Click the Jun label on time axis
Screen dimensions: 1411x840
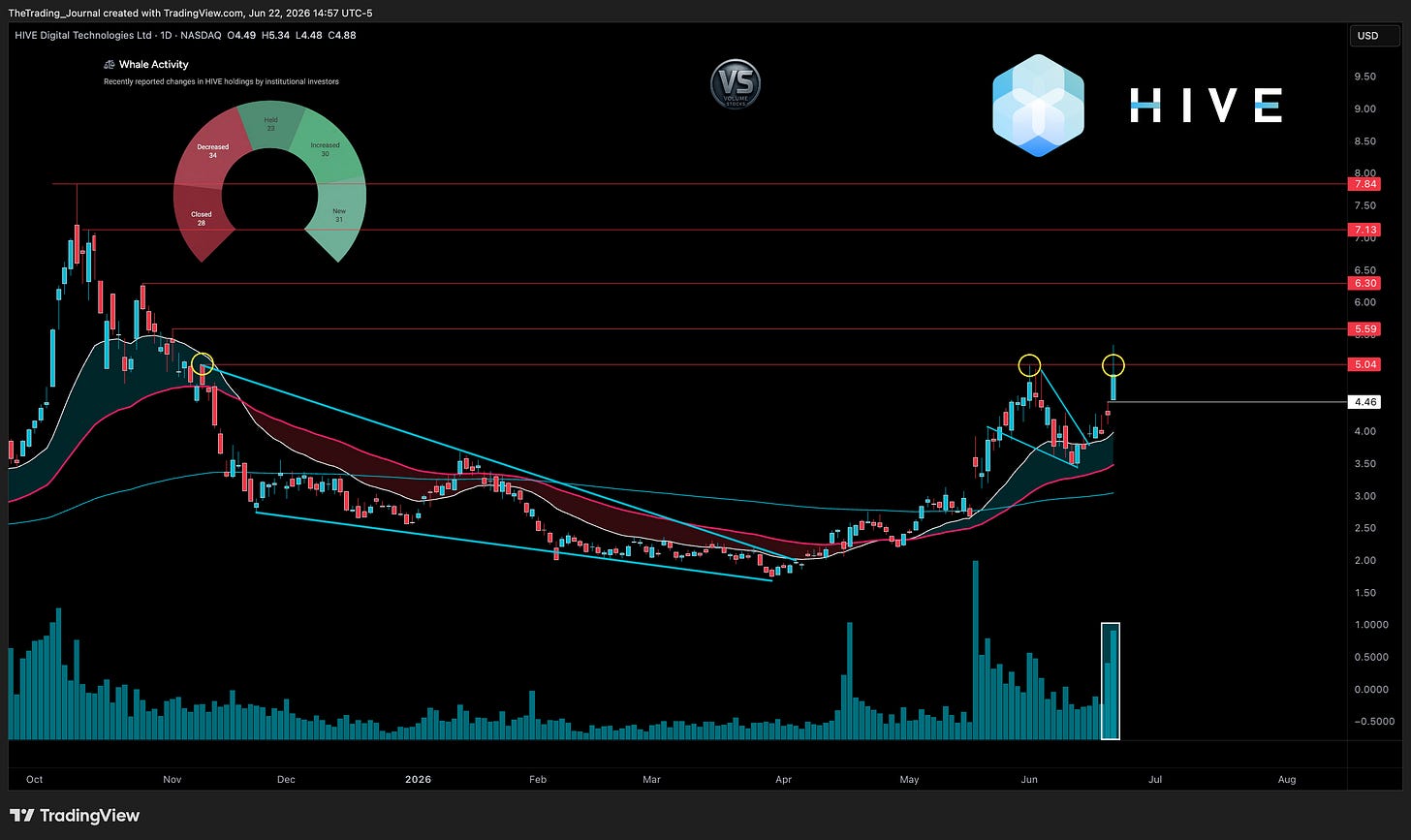click(x=1029, y=779)
